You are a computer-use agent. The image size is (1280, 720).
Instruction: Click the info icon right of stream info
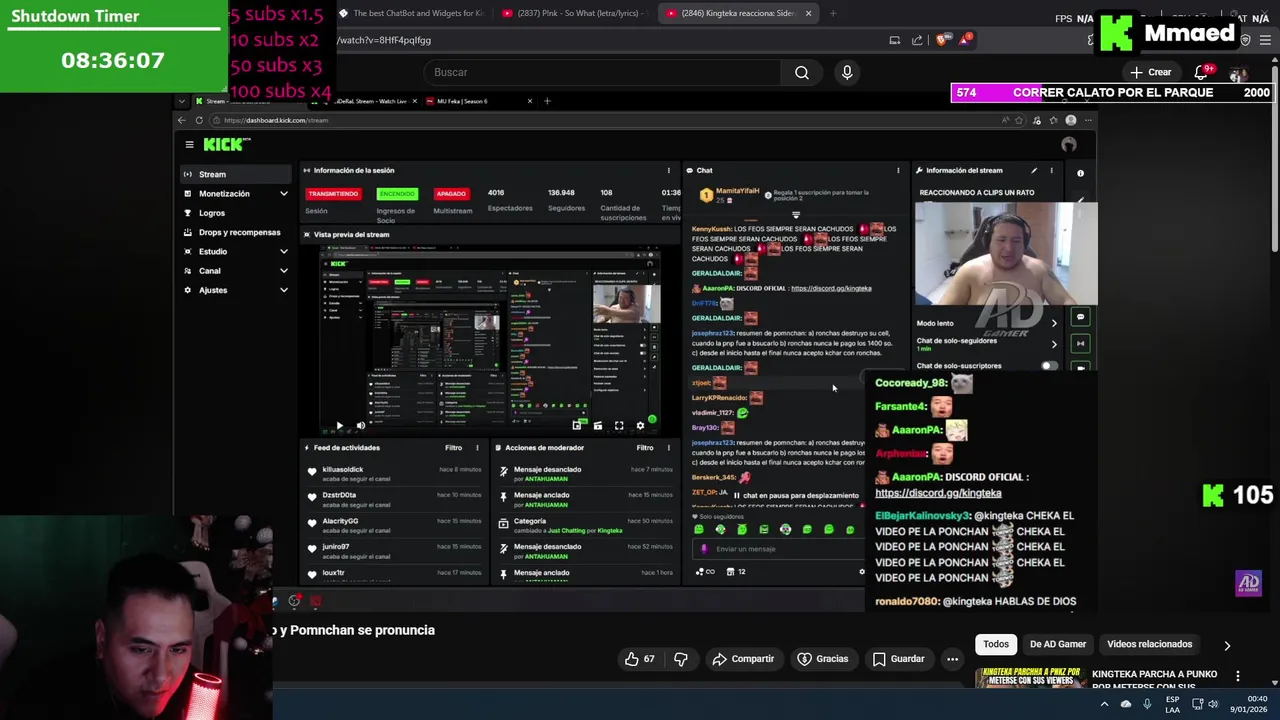(x=1080, y=173)
